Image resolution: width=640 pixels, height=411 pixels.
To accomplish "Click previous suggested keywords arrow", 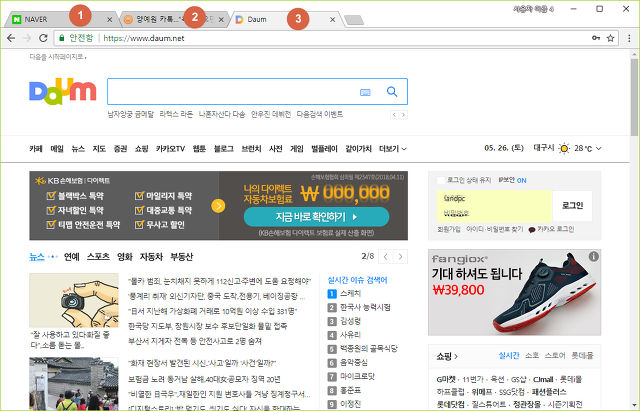I will coord(394,115).
